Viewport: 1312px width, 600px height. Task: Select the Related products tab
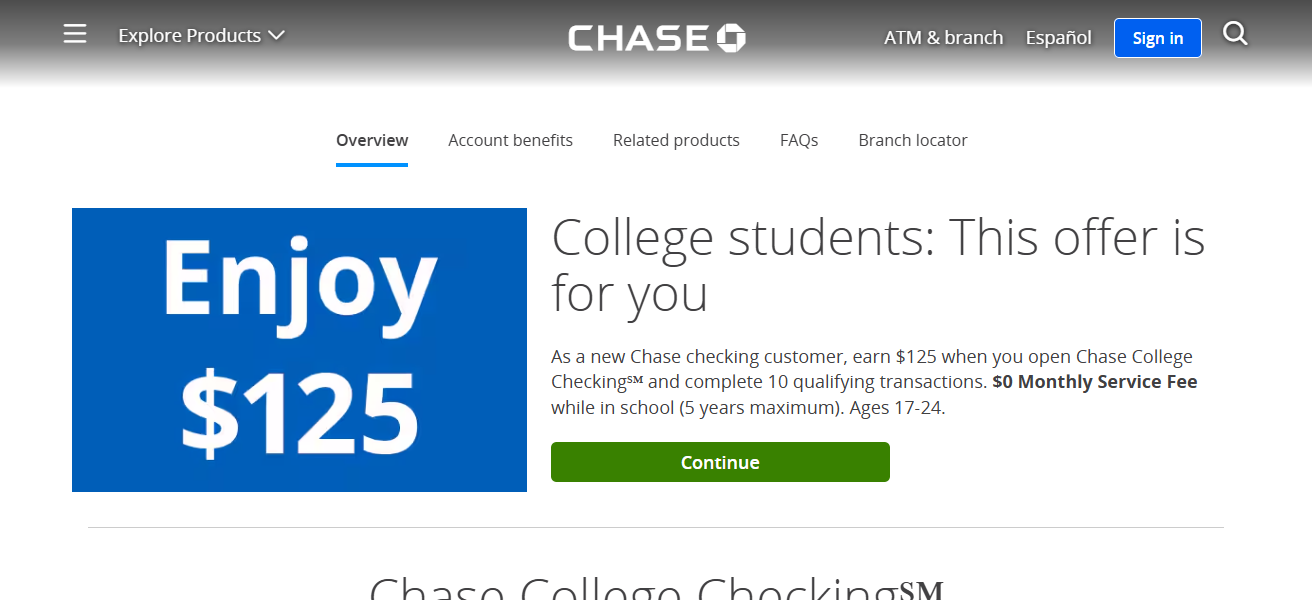676,140
